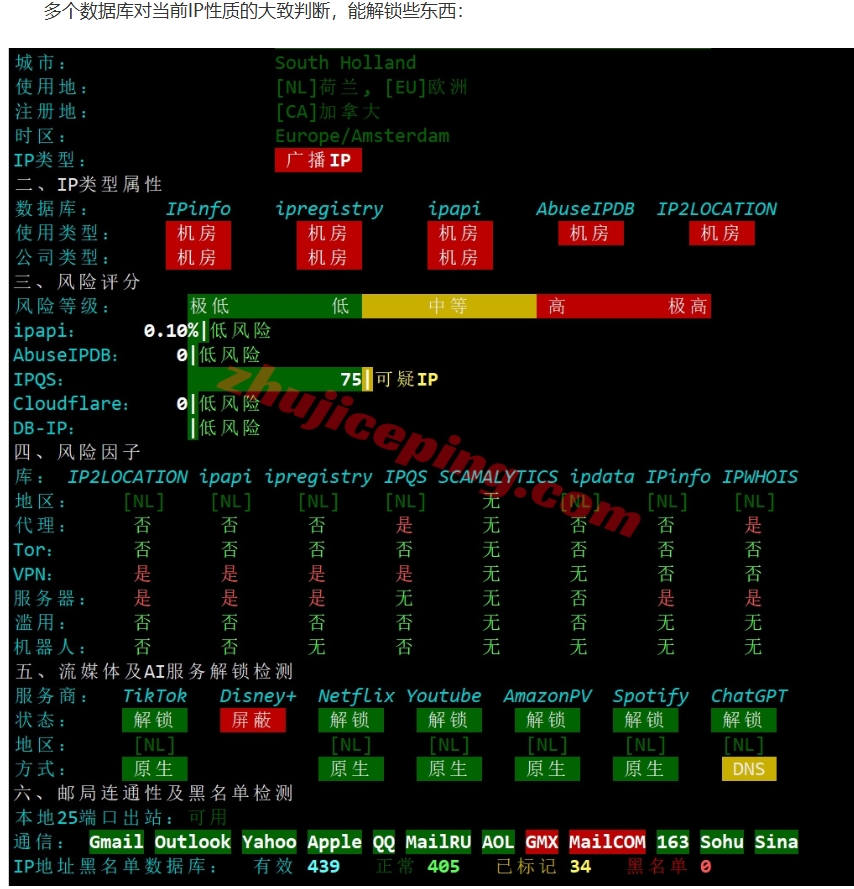Select the "Sohu" mail badge
The width and height of the screenshot is (854, 889).
point(721,843)
